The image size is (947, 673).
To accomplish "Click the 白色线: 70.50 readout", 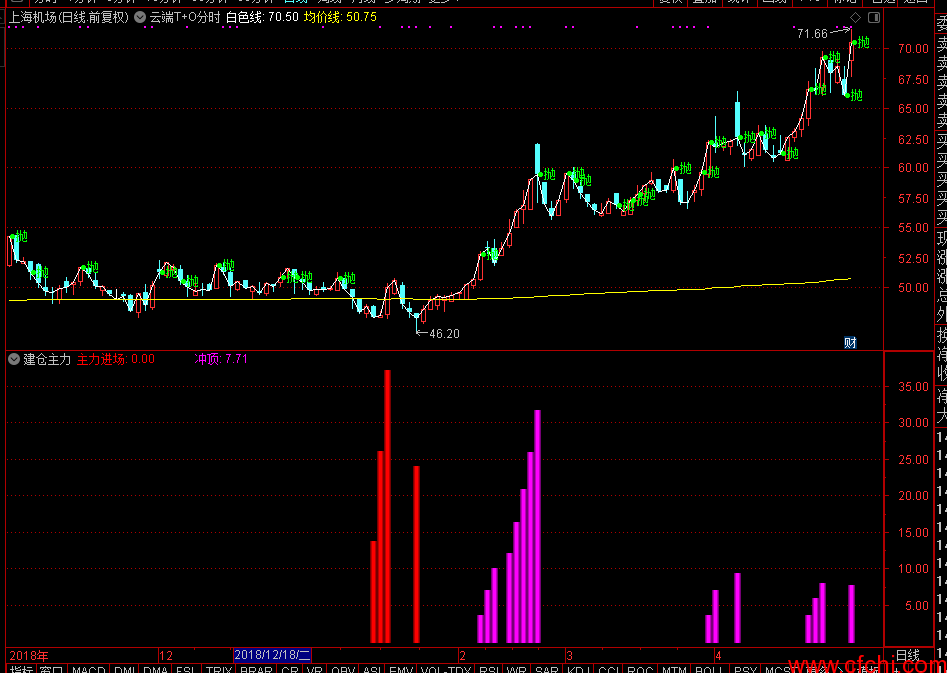I will (263, 18).
